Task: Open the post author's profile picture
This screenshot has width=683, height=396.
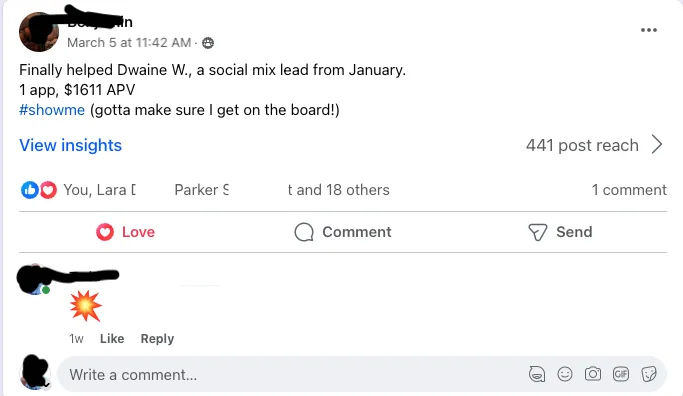Action: (39, 32)
